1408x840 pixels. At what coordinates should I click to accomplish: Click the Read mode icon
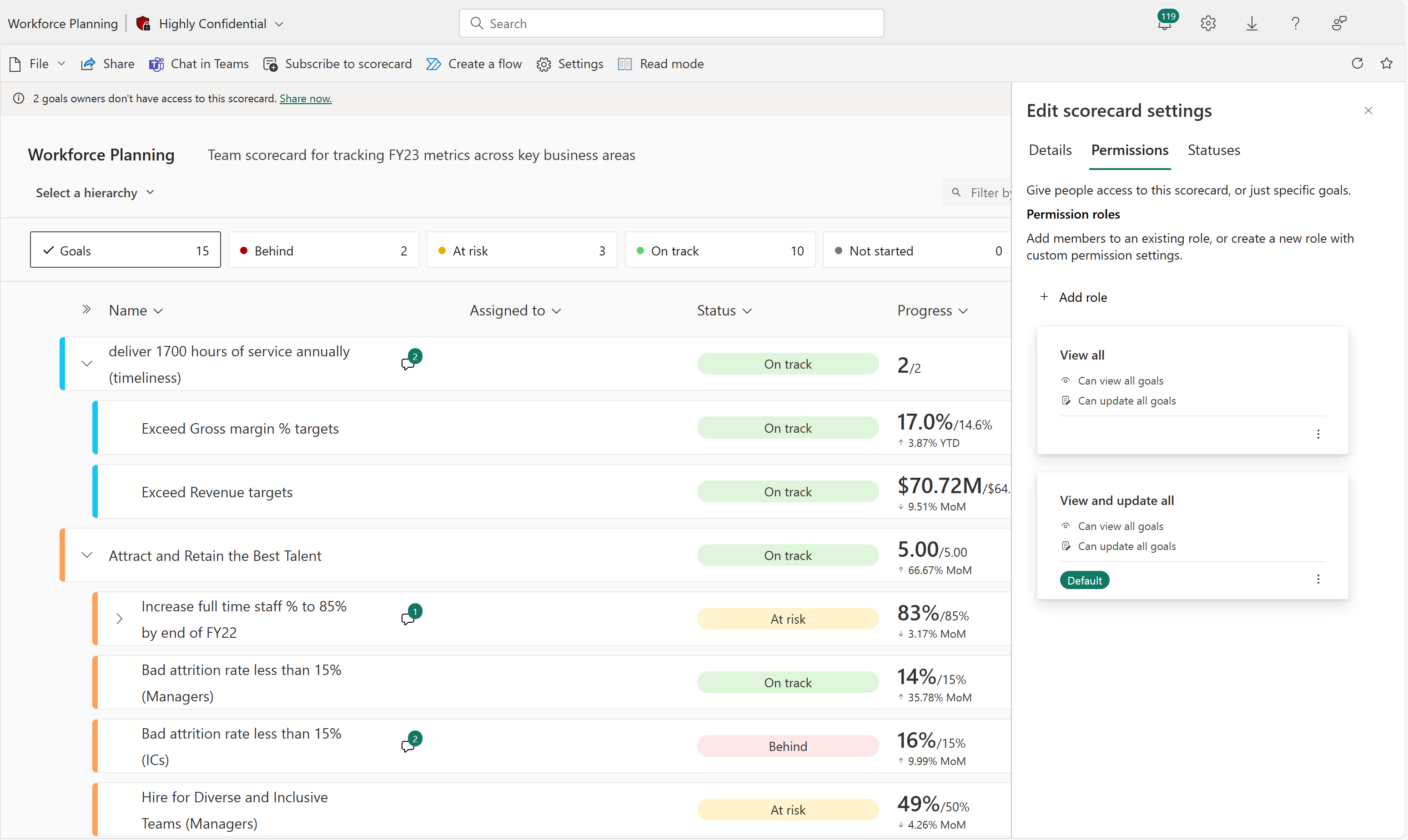coord(625,64)
